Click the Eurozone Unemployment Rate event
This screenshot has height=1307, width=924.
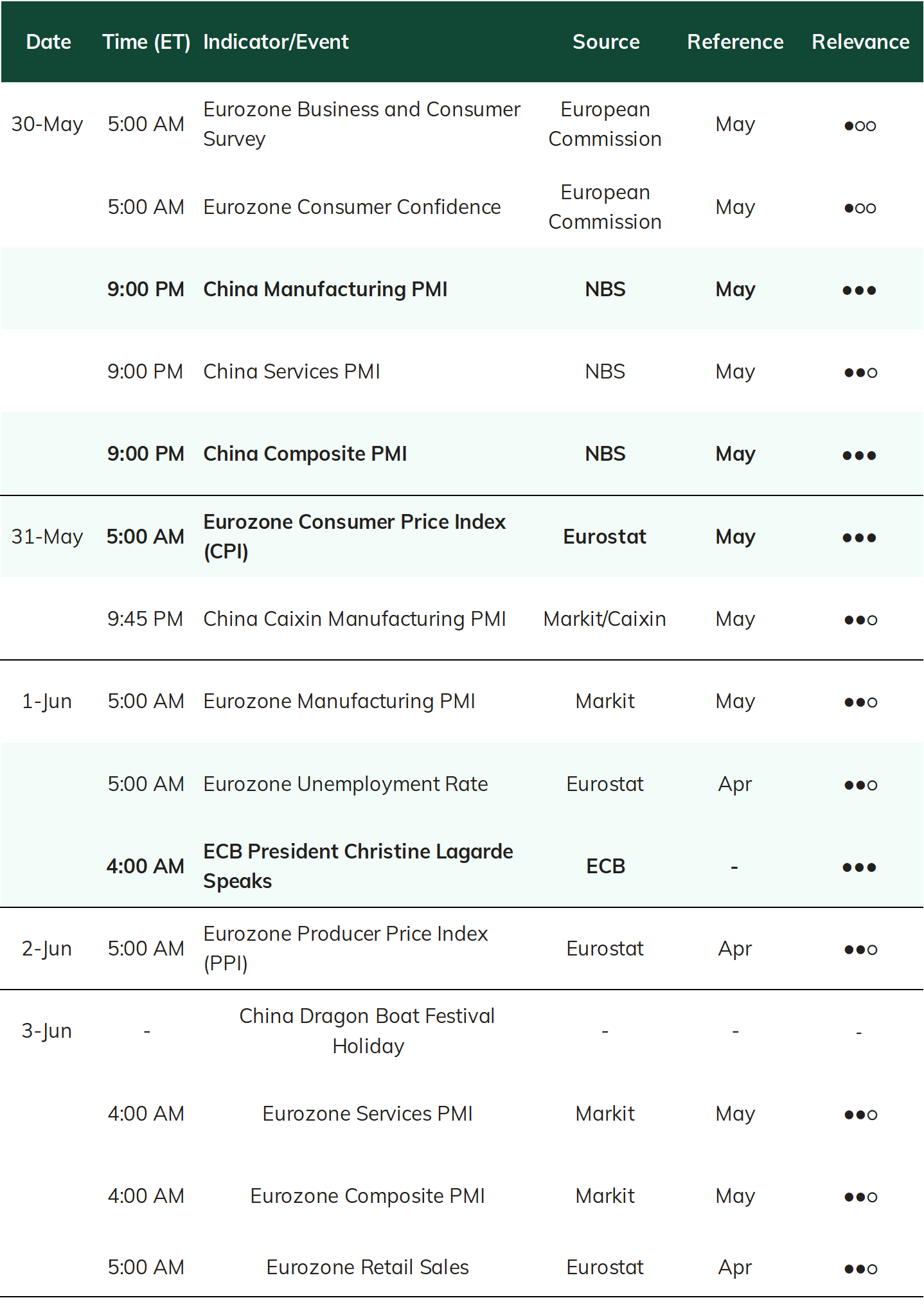[346, 784]
